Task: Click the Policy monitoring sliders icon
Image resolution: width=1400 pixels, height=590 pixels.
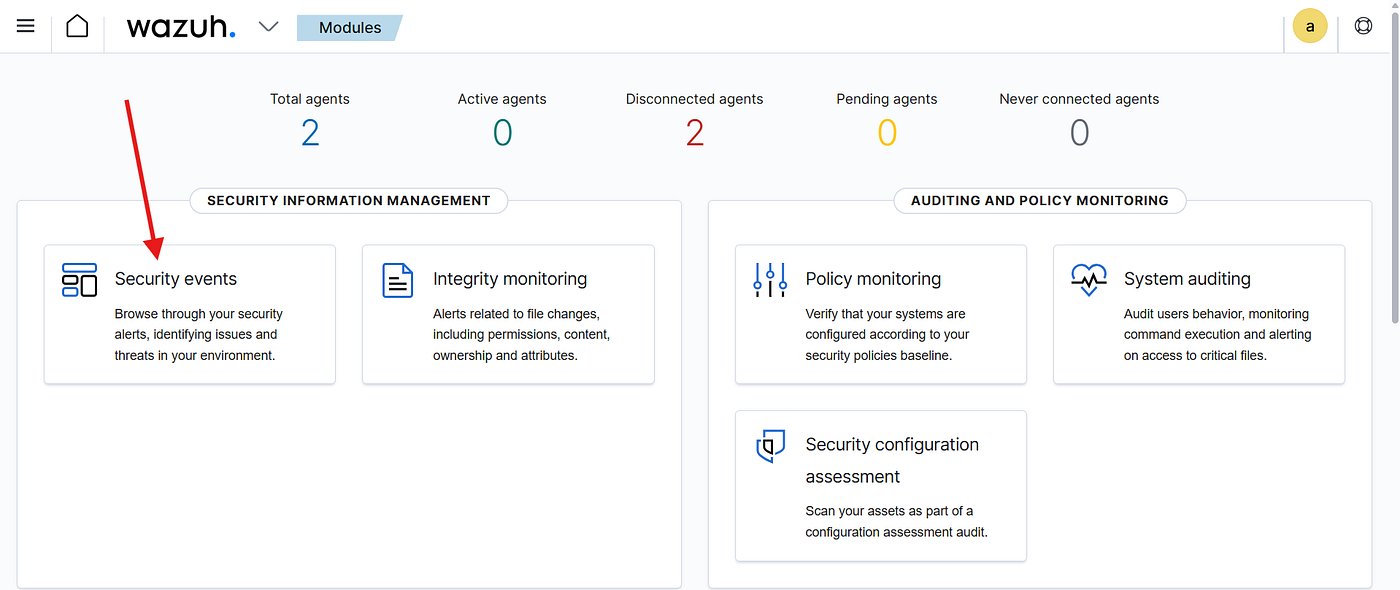Action: (770, 280)
